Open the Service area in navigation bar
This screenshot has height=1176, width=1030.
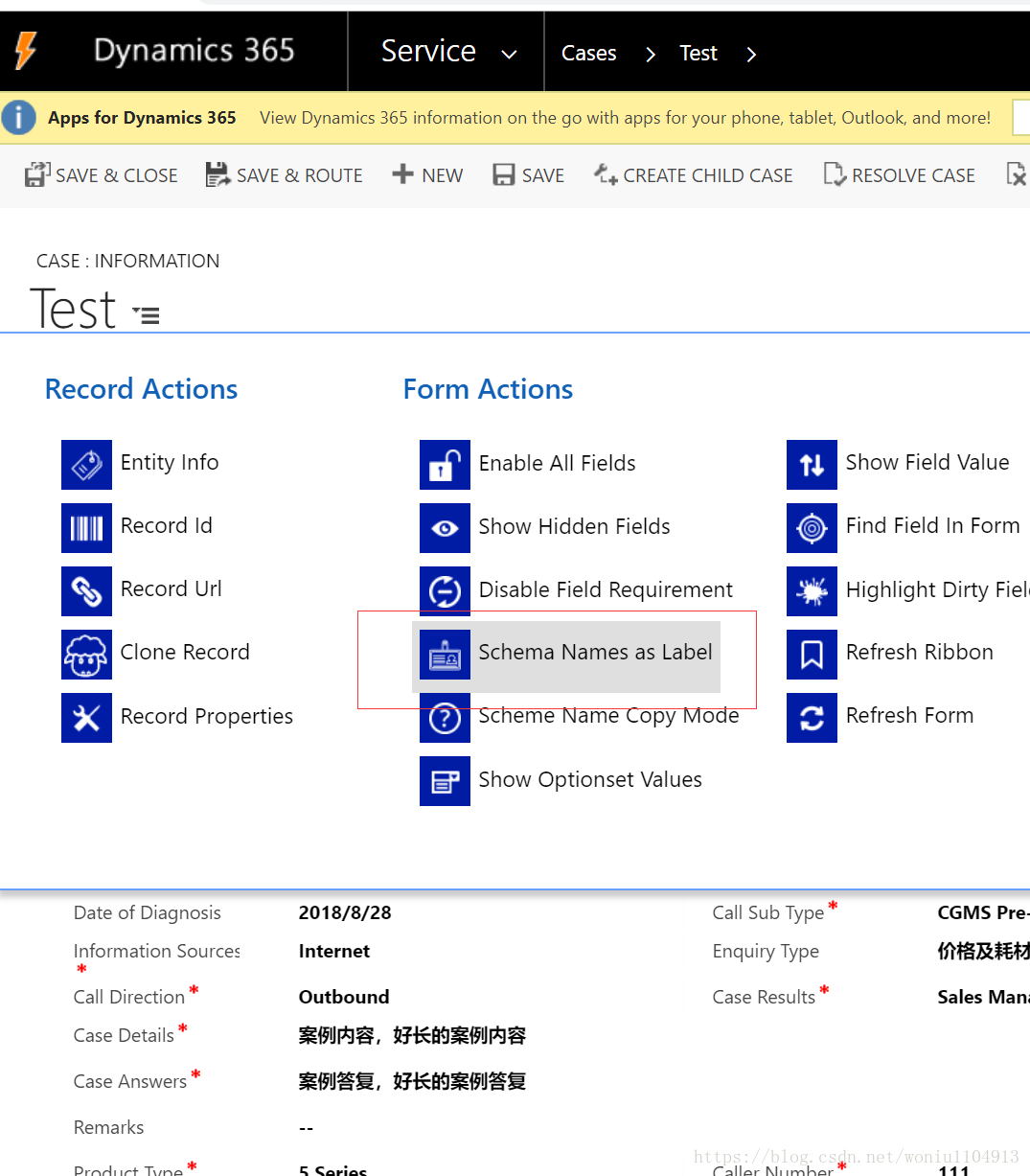[x=428, y=51]
